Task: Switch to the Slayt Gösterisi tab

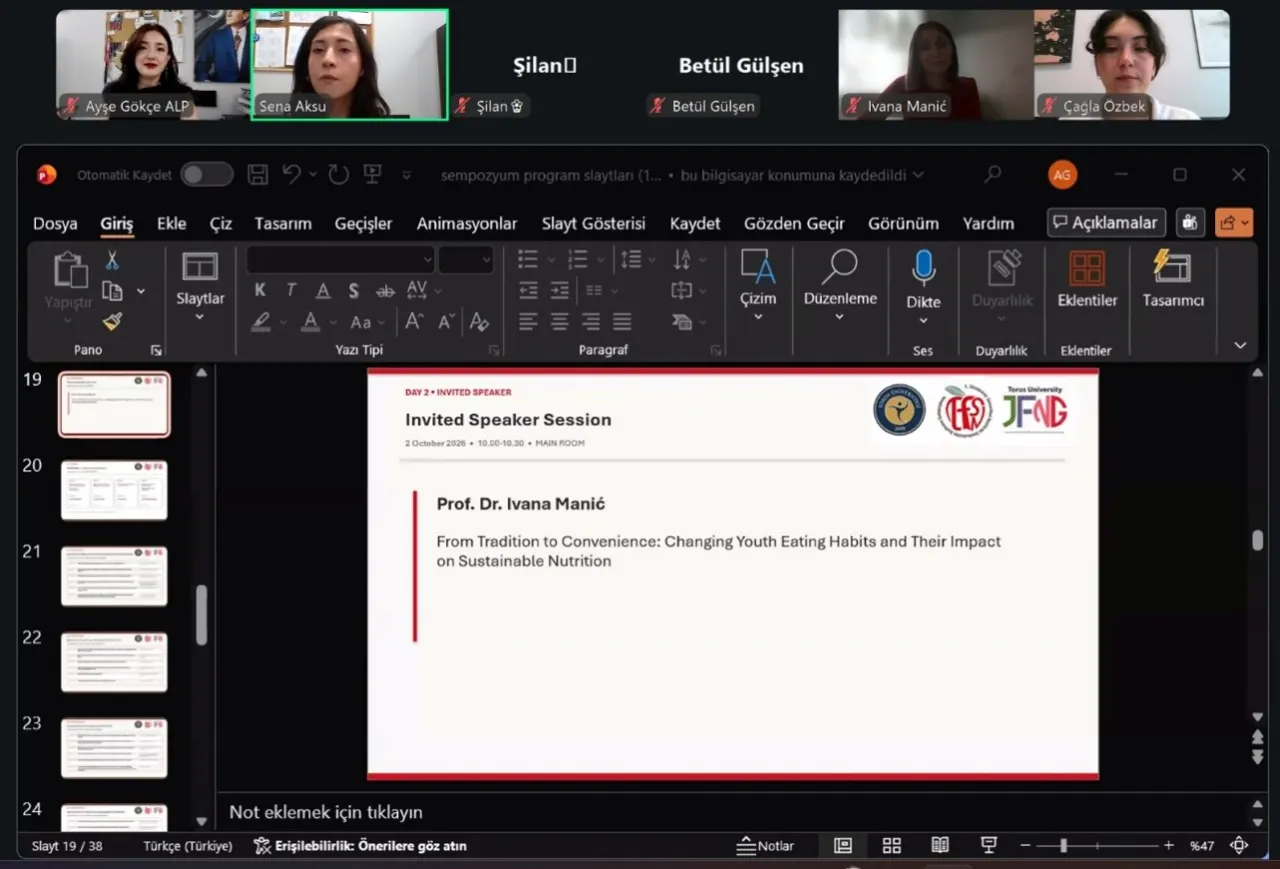Action: click(593, 223)
